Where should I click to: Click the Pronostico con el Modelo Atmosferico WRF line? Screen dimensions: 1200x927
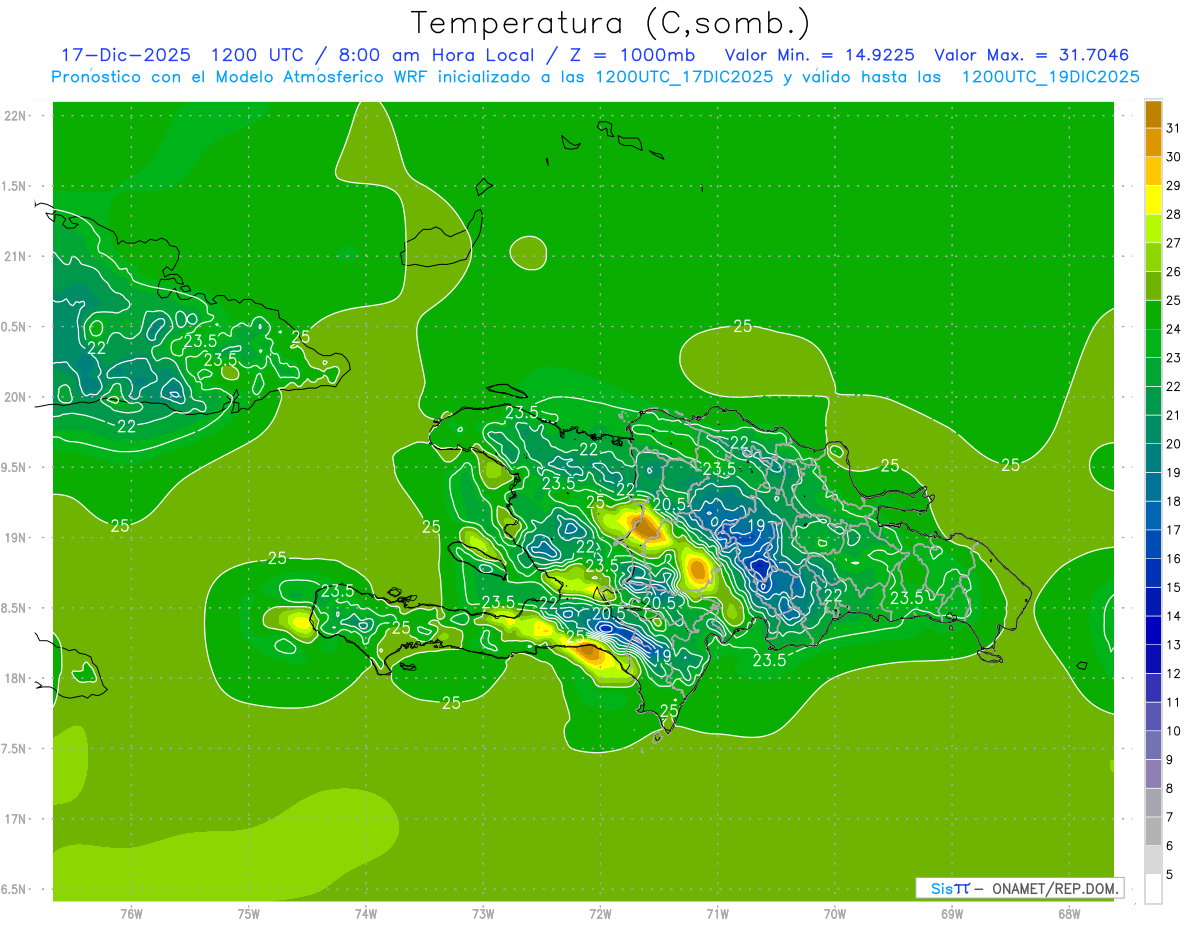[595, 77]
